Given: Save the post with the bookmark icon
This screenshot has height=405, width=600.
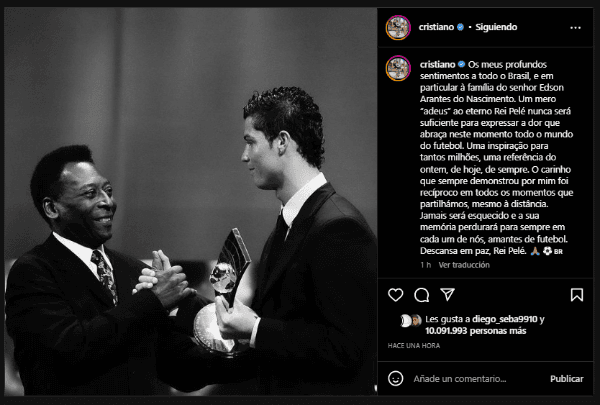Looking at the screenshot, I should (577, 295).
